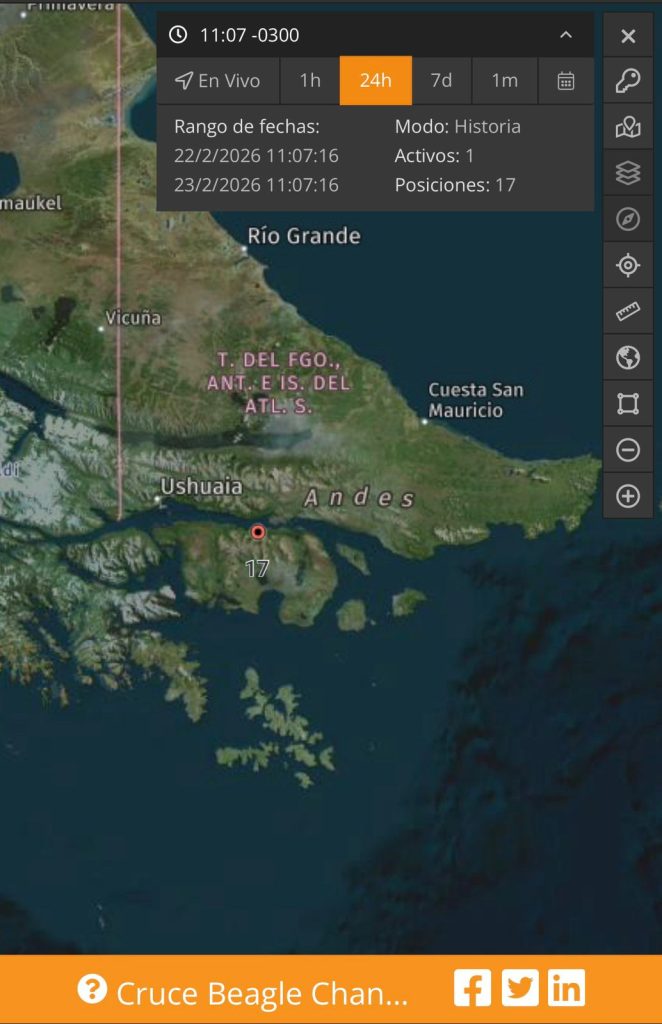Zoom out with the minus icon
Screen dimensions: 662x1024
pyautogui.click(x=627, y=450)
